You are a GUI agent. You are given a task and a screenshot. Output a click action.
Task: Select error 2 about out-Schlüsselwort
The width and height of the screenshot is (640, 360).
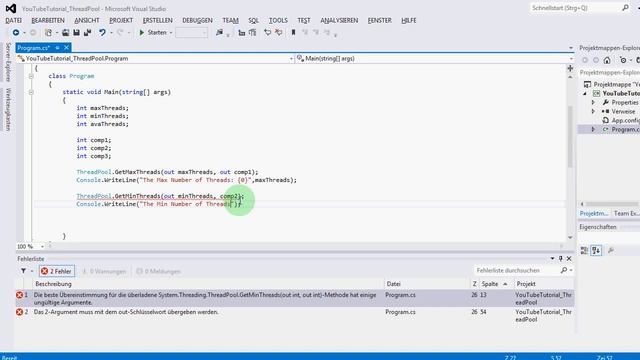(x=295, y=316)
